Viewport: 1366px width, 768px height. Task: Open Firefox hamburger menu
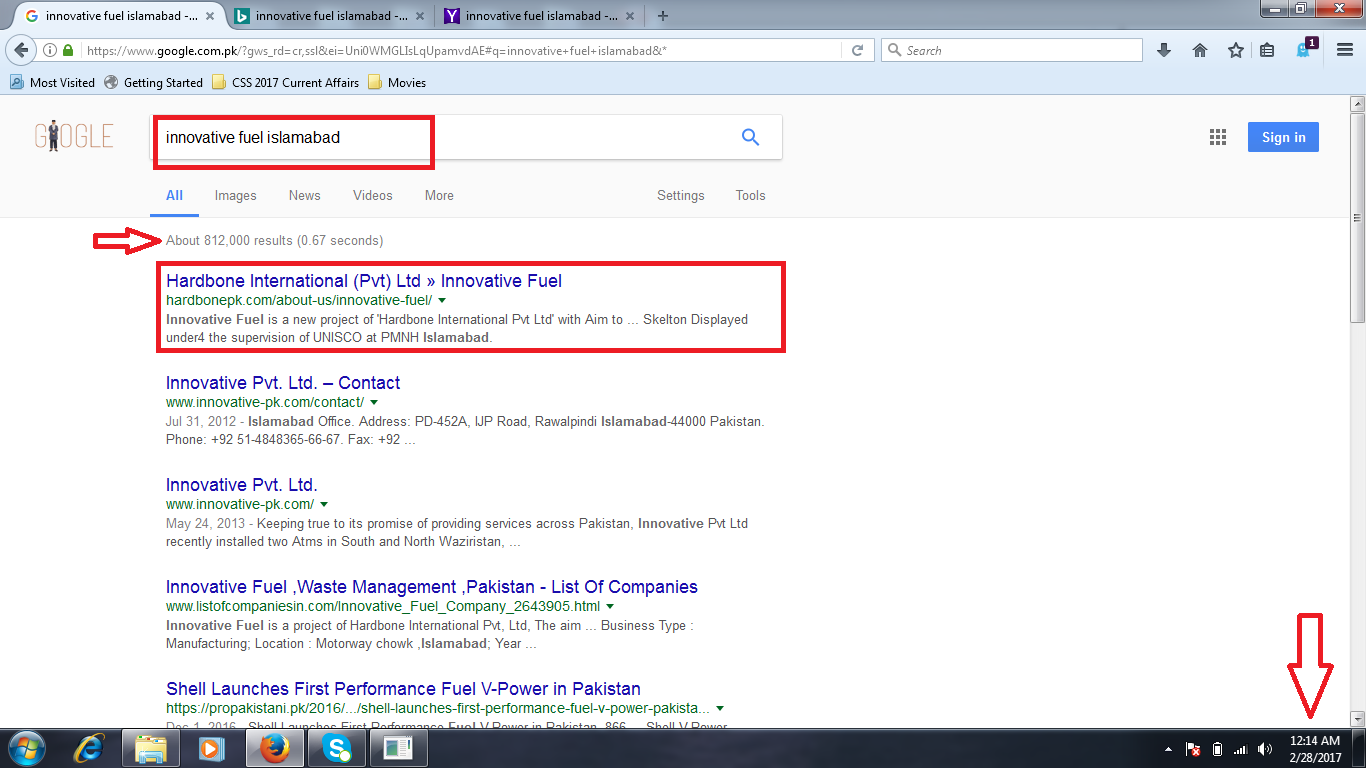coord(1345,50)
